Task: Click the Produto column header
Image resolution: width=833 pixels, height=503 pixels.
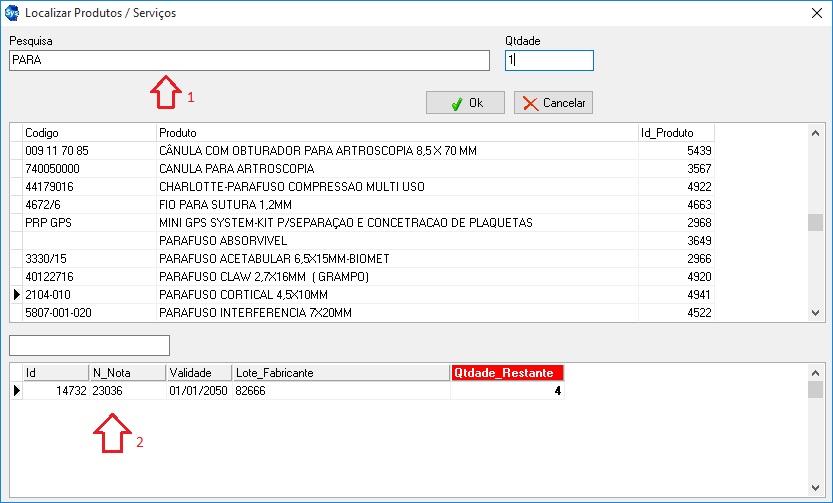Action: [x=396, y=132]
